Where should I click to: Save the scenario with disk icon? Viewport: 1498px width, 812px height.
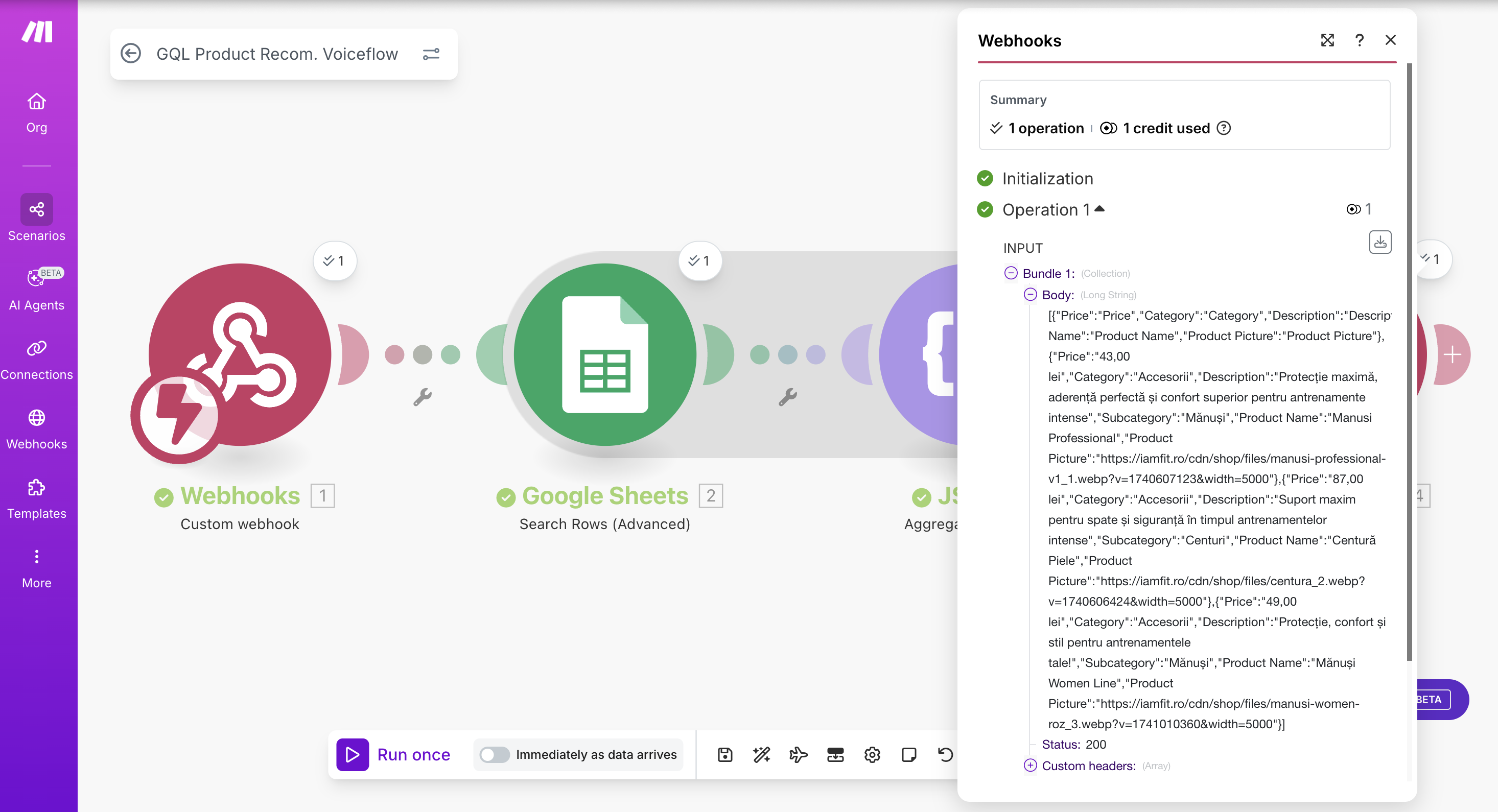(724, 754)
